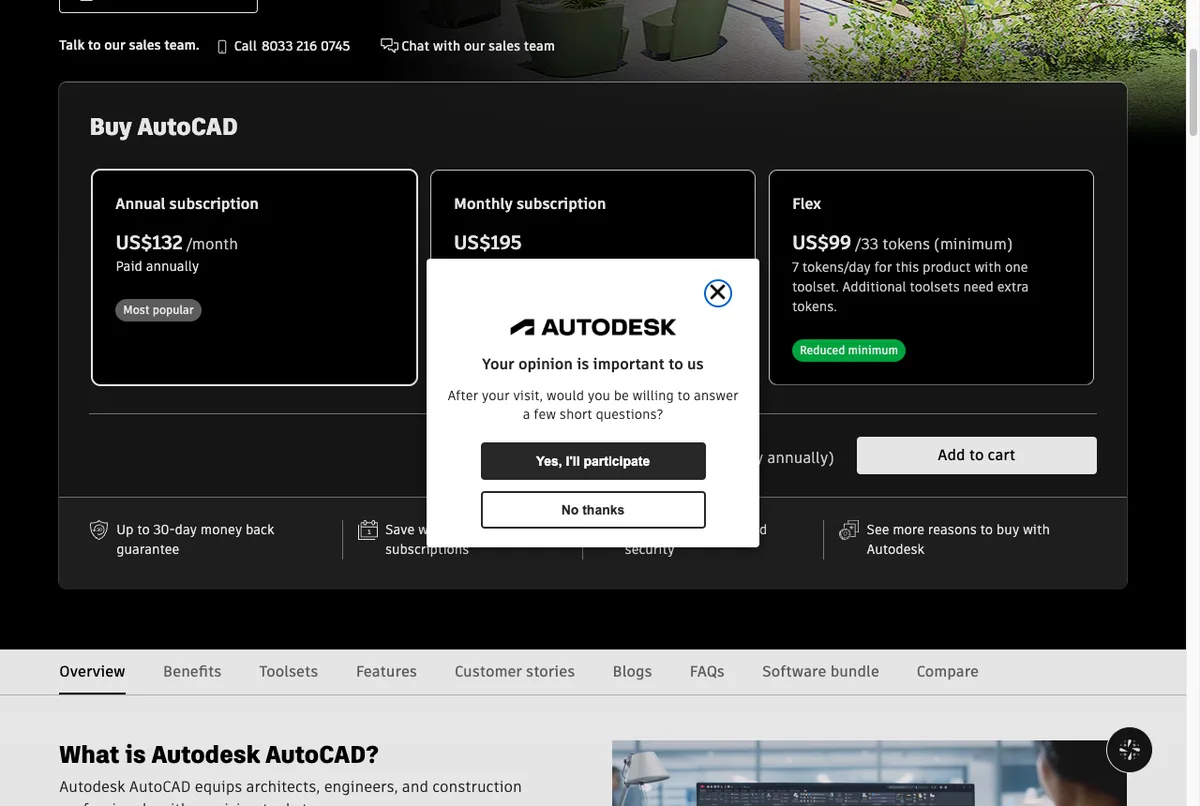This screenshot has height=806, width=1200.
Task: Switch to the Compare tab
Action: click(947, 672)
